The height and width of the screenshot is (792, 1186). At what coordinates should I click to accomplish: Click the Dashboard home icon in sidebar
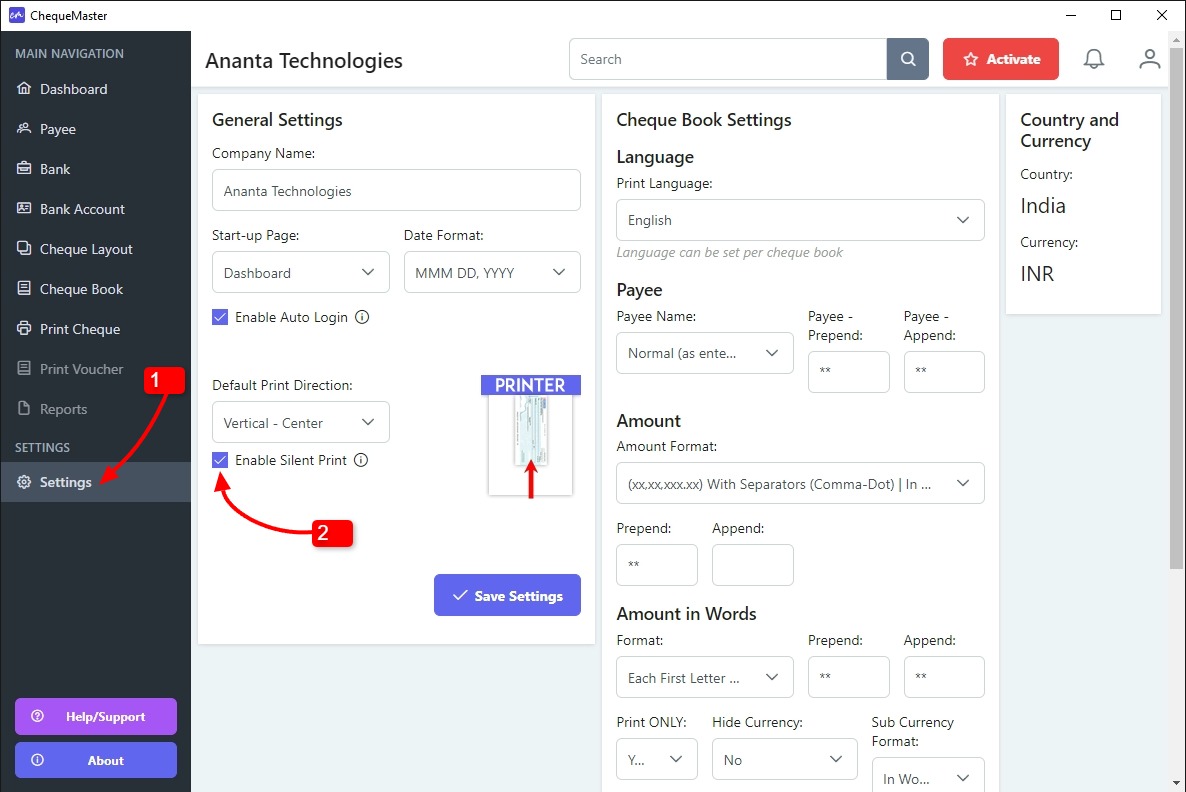24,89
